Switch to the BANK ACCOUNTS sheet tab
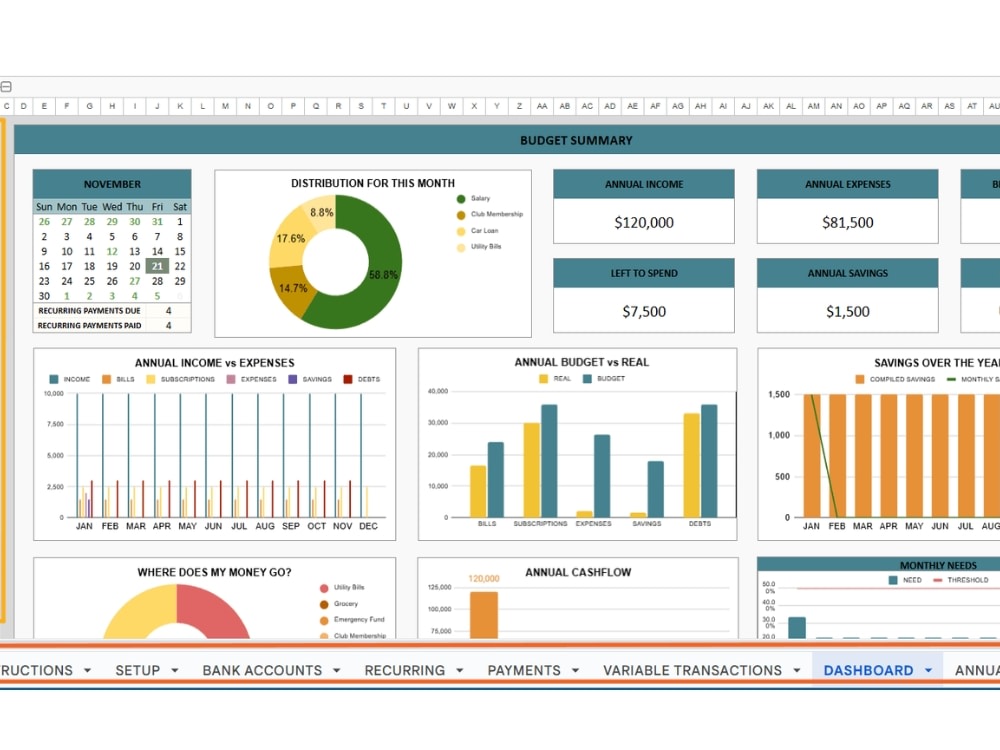This screenshot has width=1000, height=750. (x=262, y=670)
